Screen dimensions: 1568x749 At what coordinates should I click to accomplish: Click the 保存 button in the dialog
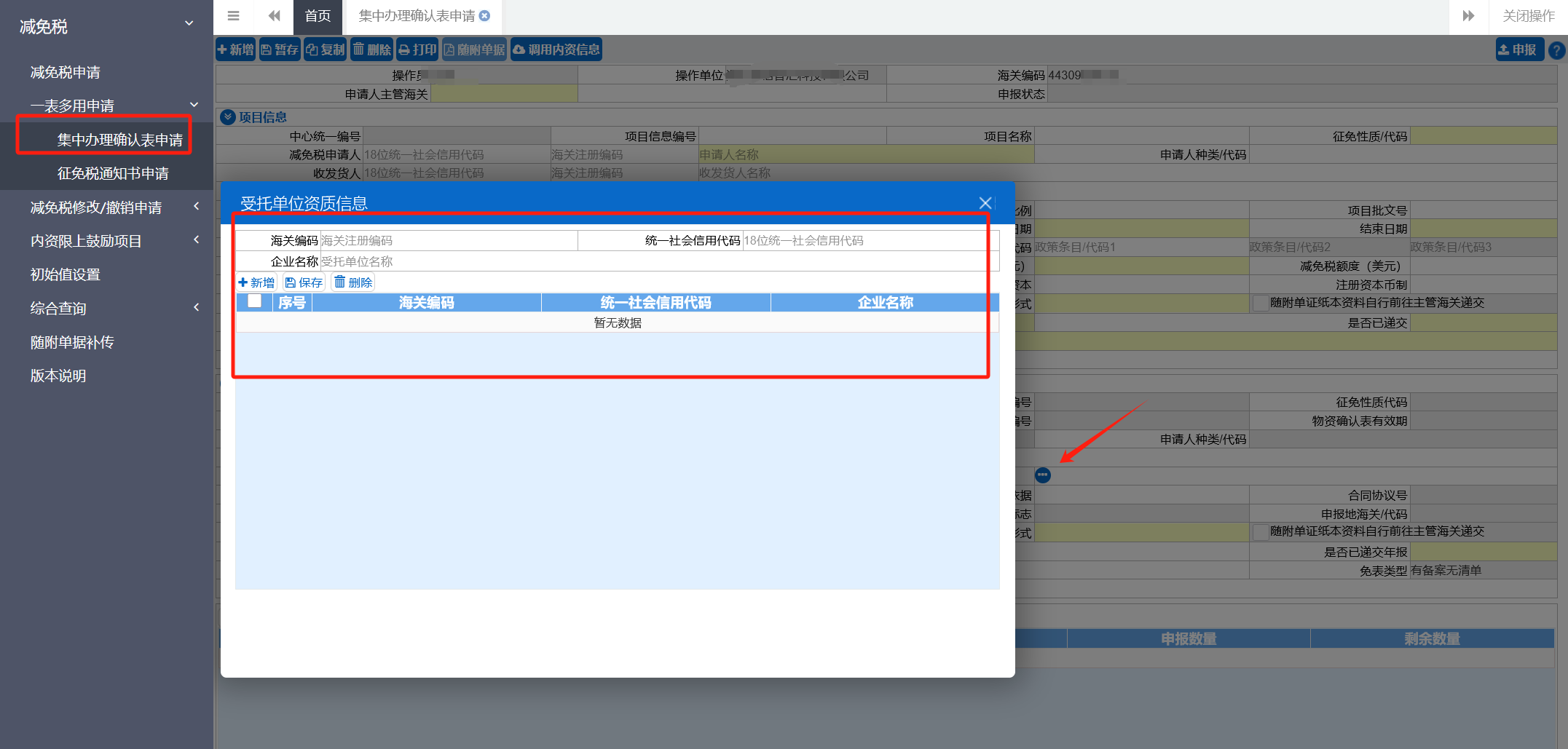304,282
